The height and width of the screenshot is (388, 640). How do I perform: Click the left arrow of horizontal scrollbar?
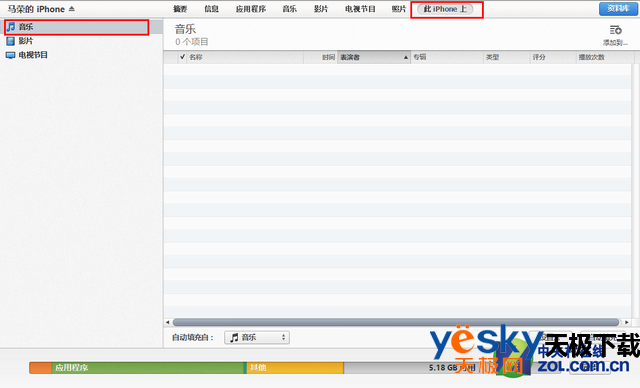pyautogui.click(x=167, y=322)
